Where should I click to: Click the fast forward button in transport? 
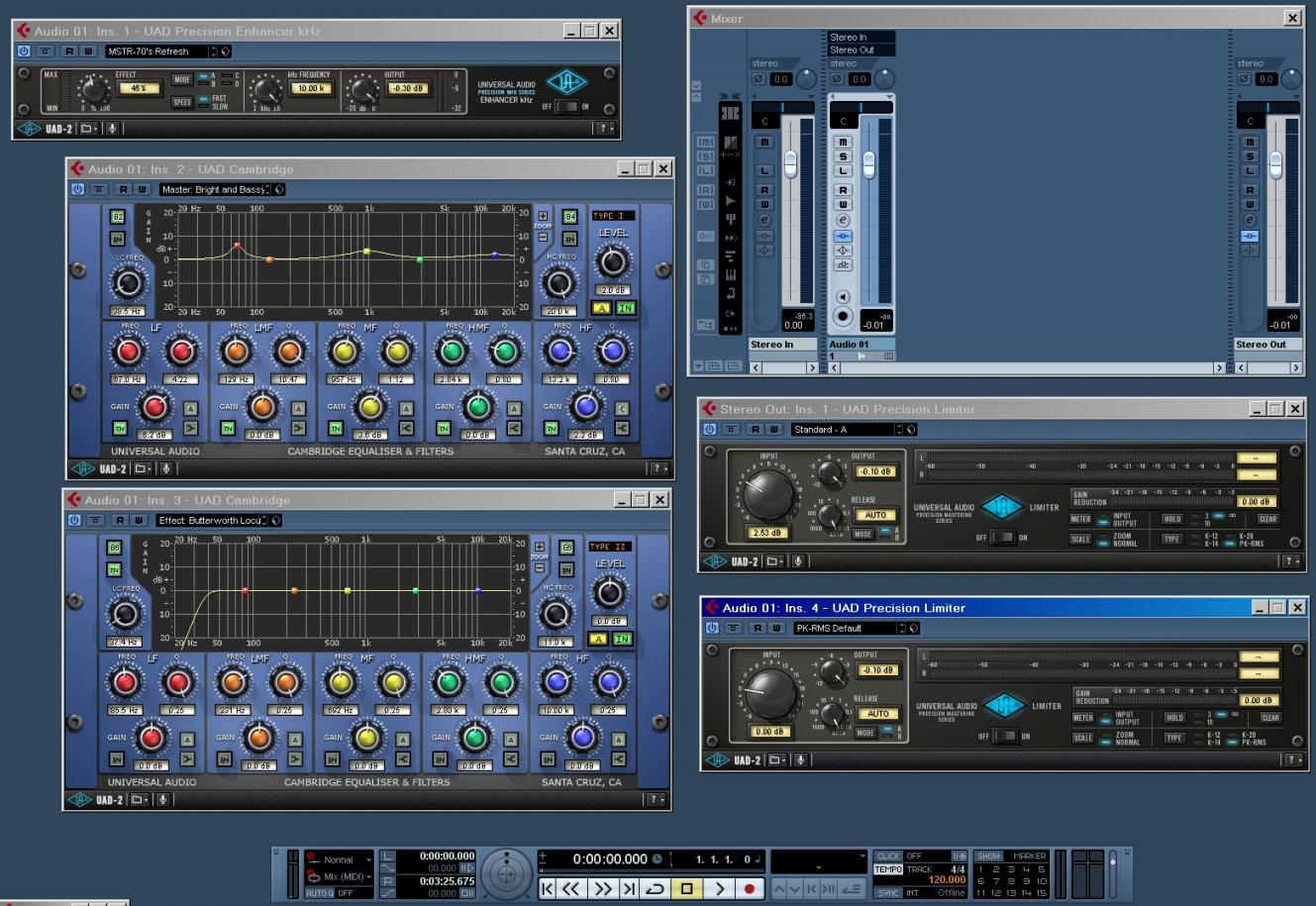point(603,888)
